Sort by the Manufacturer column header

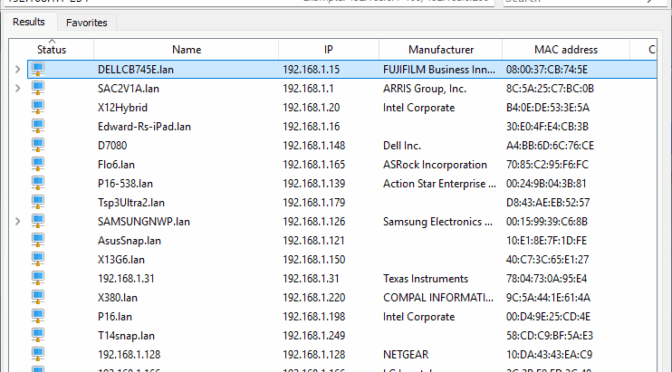441,50
